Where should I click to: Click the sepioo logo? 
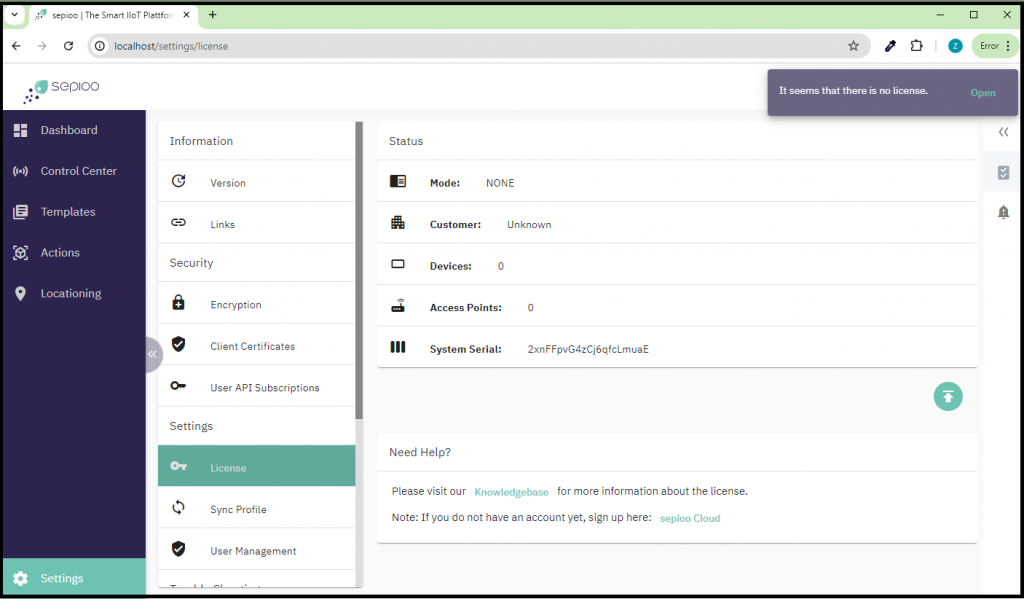[x=62, y=90]
